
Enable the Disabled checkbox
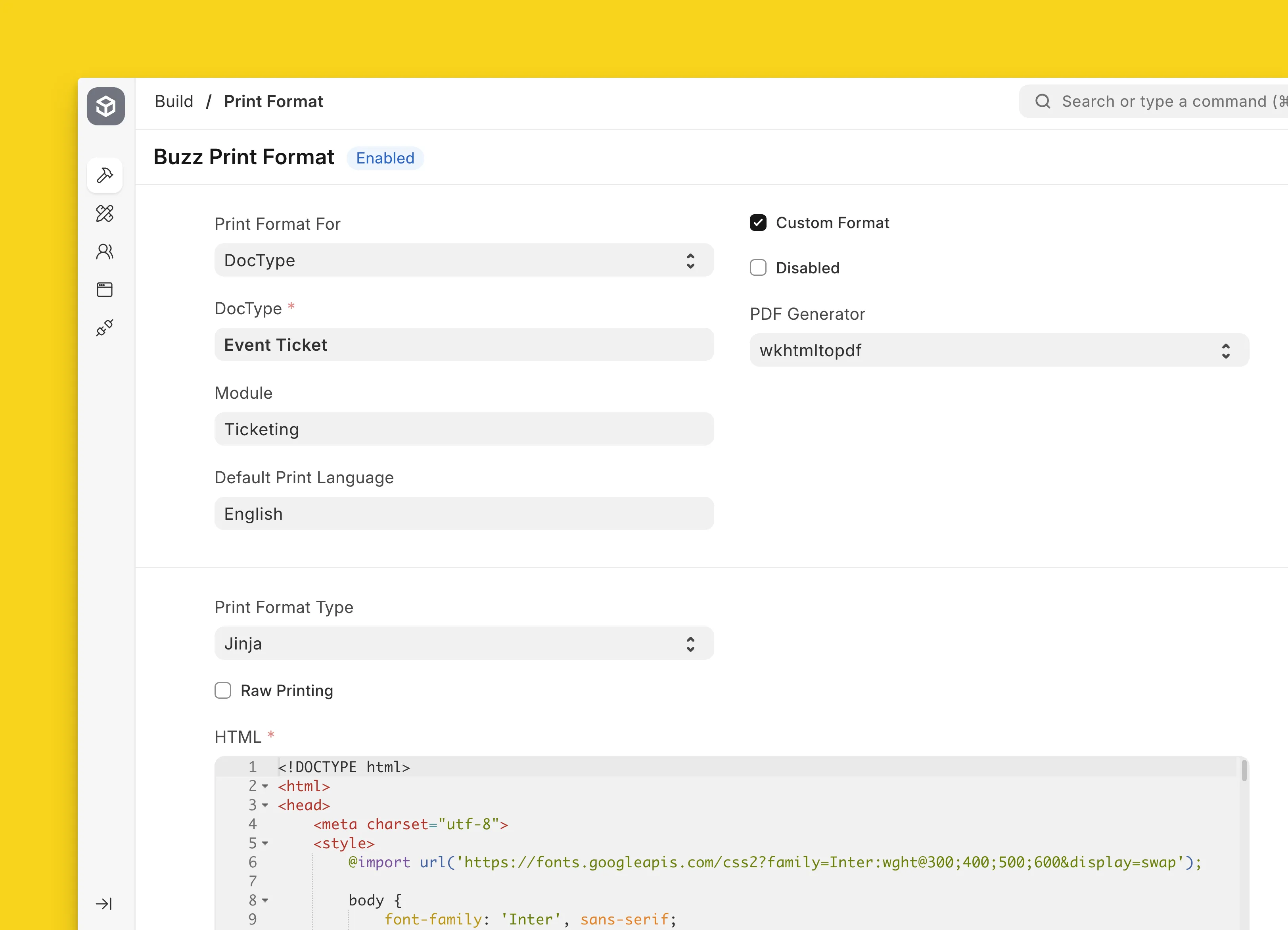pos(758,267)
